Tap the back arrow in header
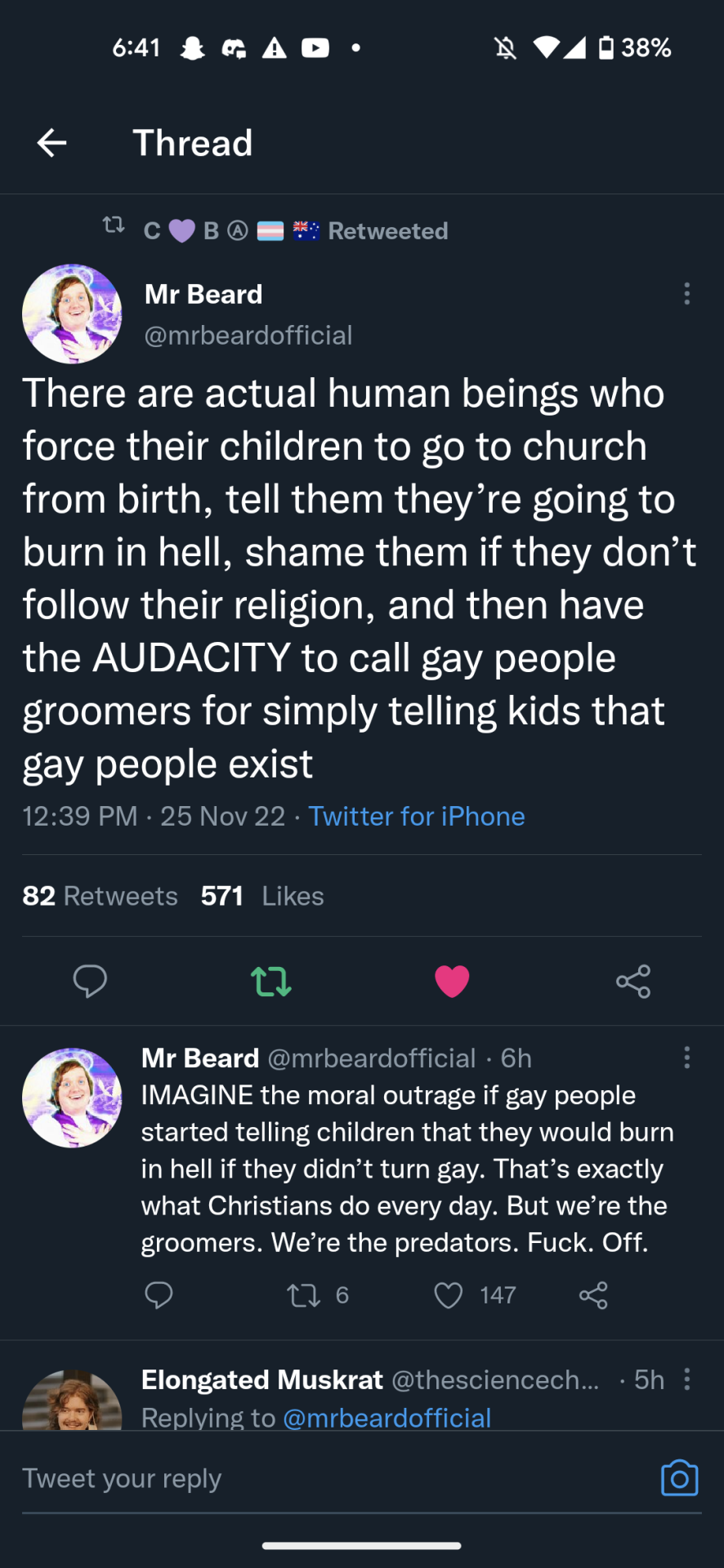The image size is (724, 1568). (x=51, y=143)
